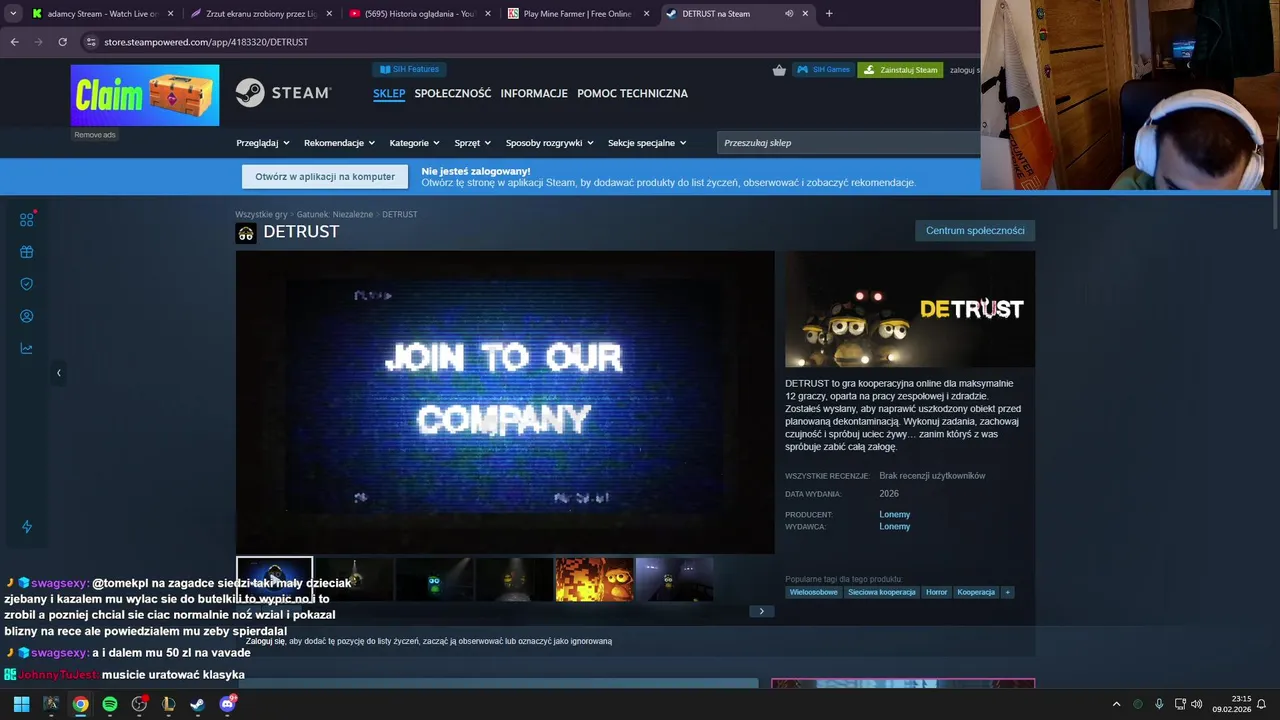Image resolution: width=1280 pixels, height=720 pixels.
Task: Click the plus button to add tags
Action: (1007, 592)
